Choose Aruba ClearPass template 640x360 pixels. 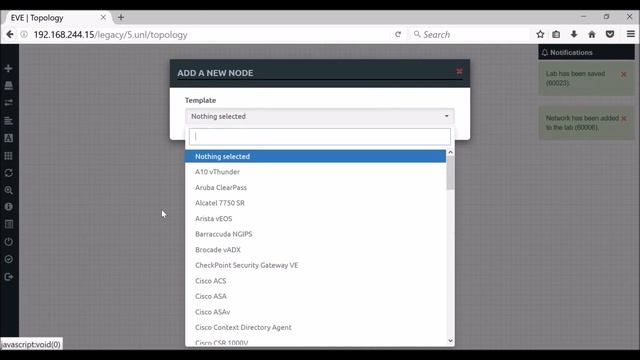pos(315,187)
